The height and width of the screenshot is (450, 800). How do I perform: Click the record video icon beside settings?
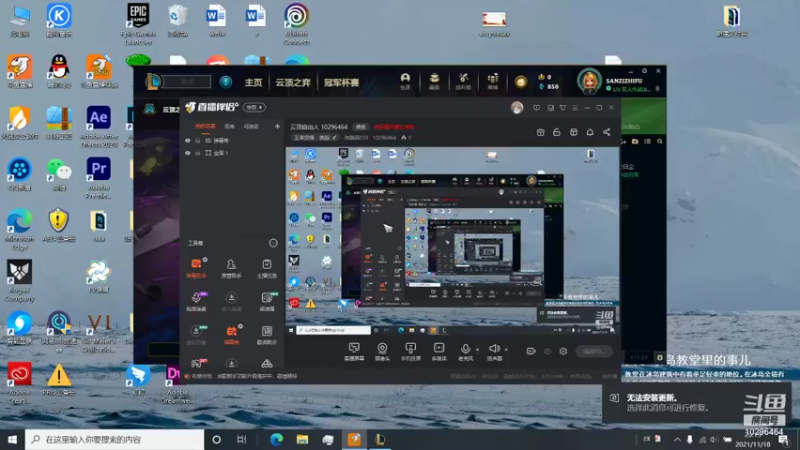point(531,351)
